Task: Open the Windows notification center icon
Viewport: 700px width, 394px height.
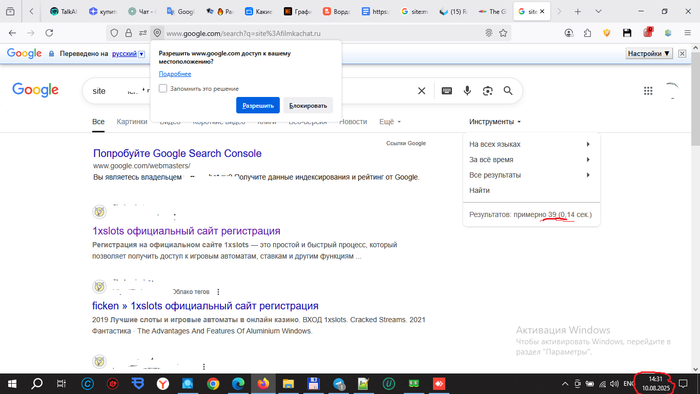Action: pos(683,384)
